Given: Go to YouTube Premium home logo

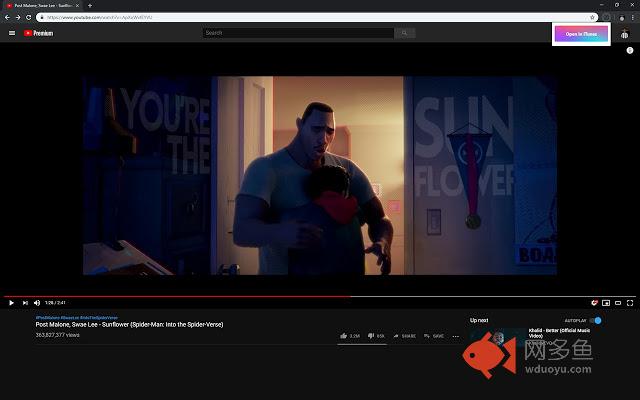Looking at the screenshot, I should click(x=38, y=33).
